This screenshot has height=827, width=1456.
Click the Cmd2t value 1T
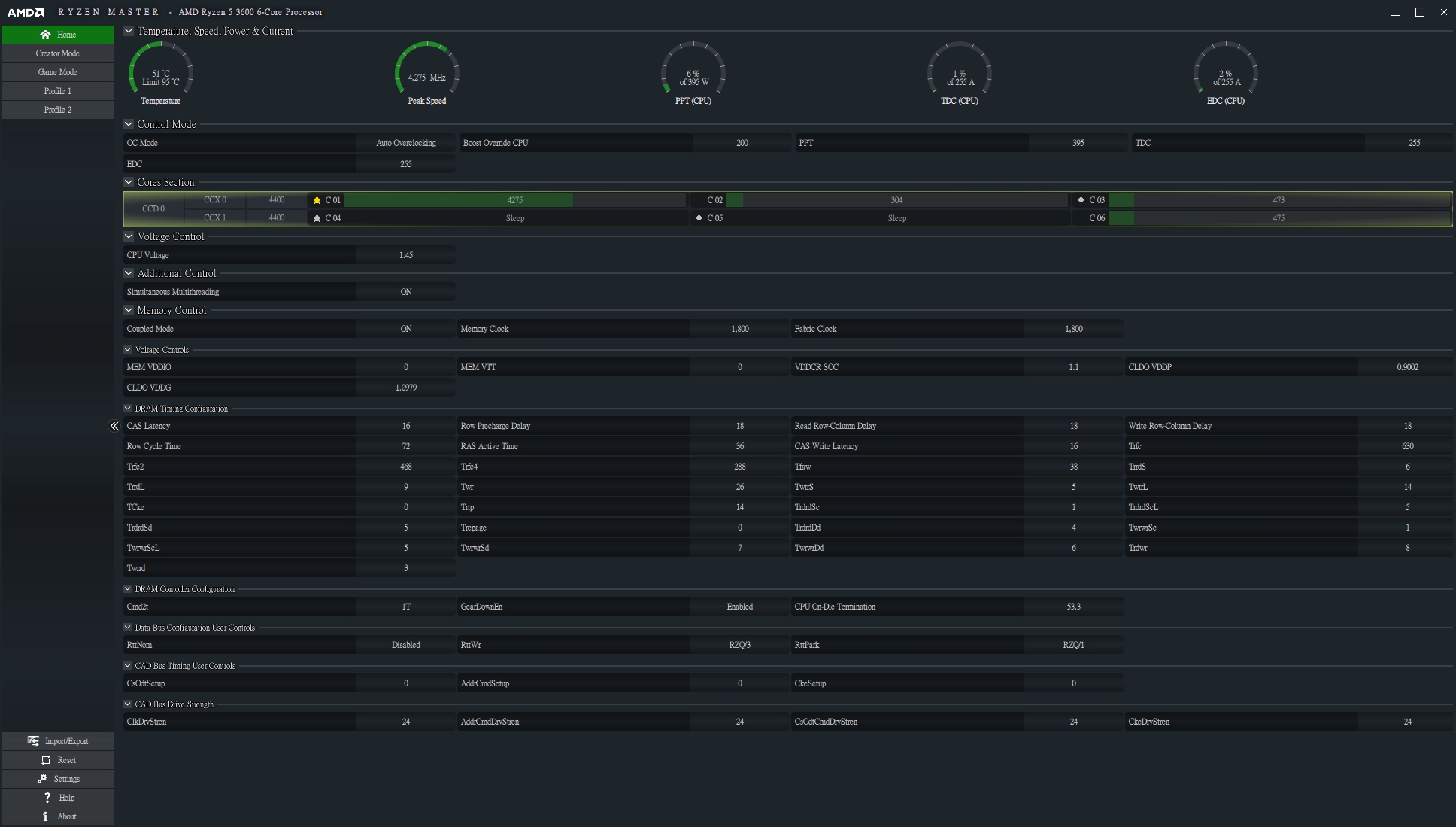click(406, 607)
